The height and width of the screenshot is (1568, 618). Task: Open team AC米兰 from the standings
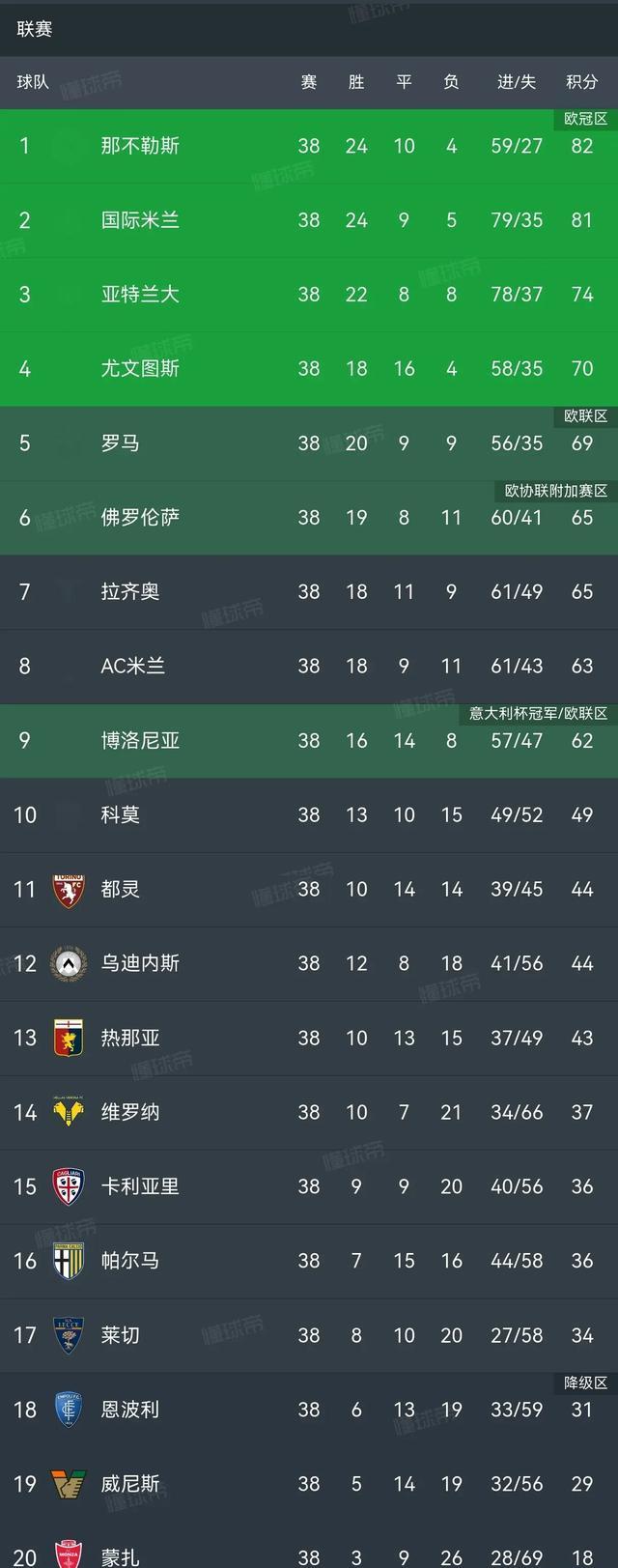(x=131, y=667)
